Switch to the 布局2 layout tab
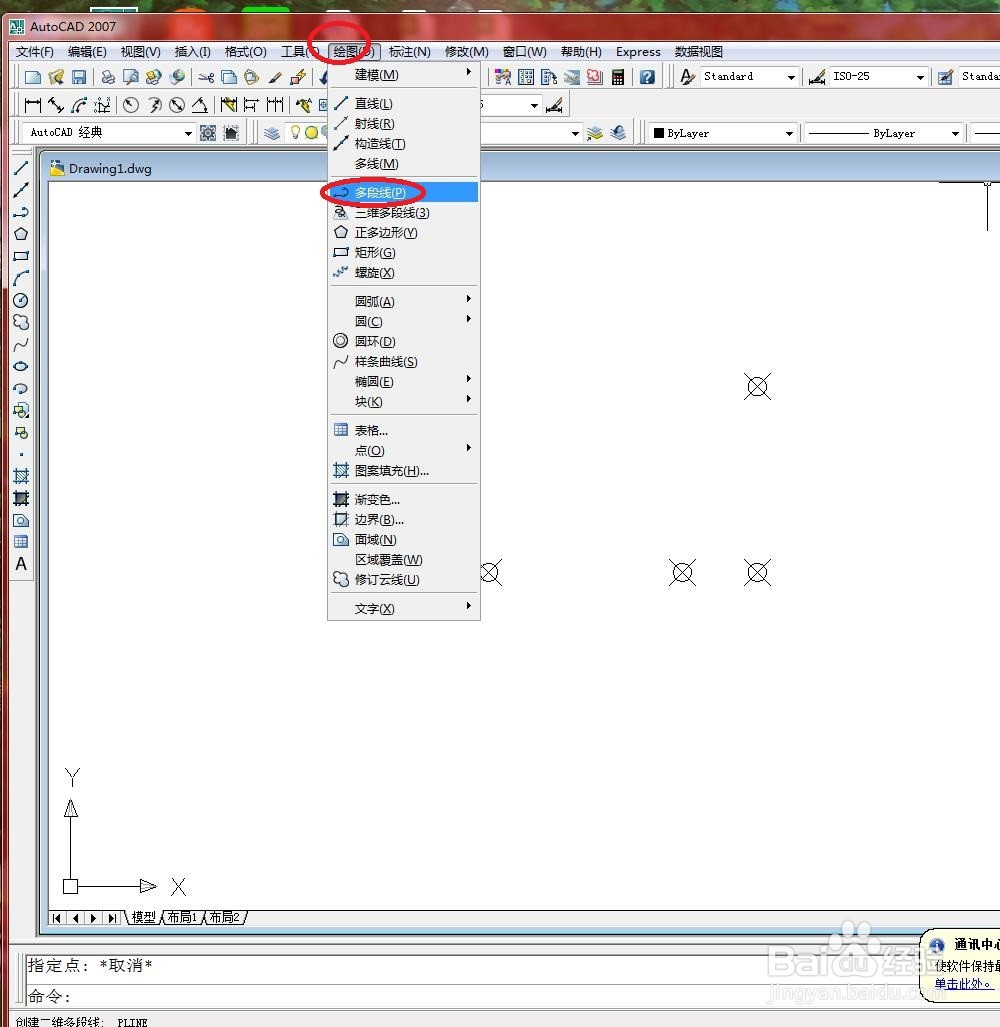Viewport: 1000px width, 1027px height. [225, 918]
